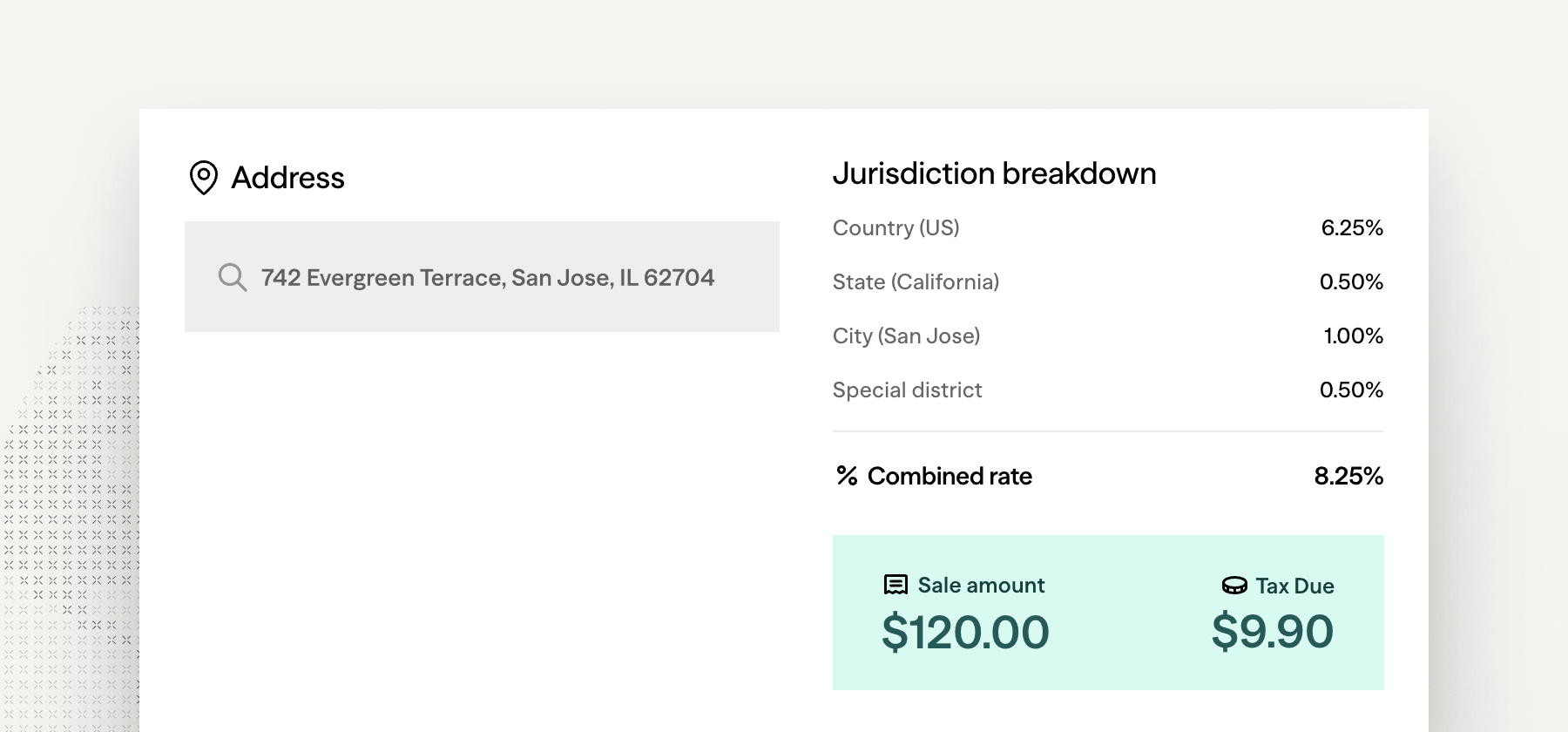
Task: Click the State (California) row label
Action: pyautogui.click(x=916, y=281)
